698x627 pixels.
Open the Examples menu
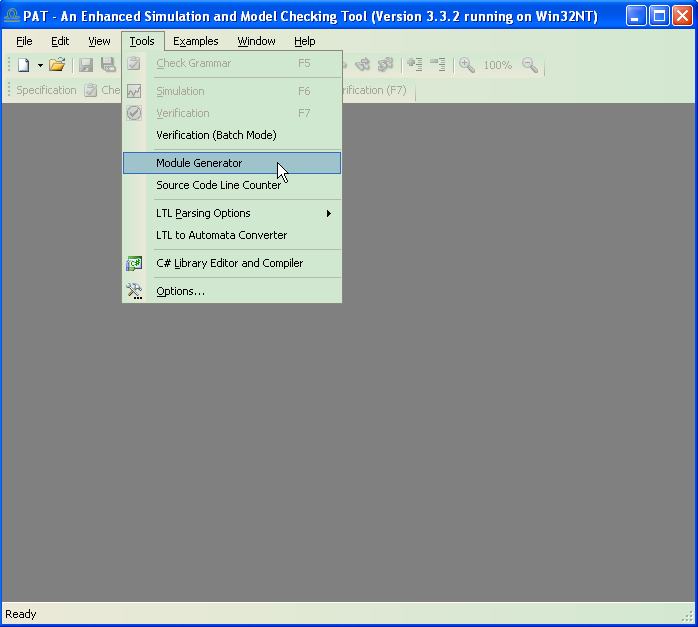(x=195, y=41)
